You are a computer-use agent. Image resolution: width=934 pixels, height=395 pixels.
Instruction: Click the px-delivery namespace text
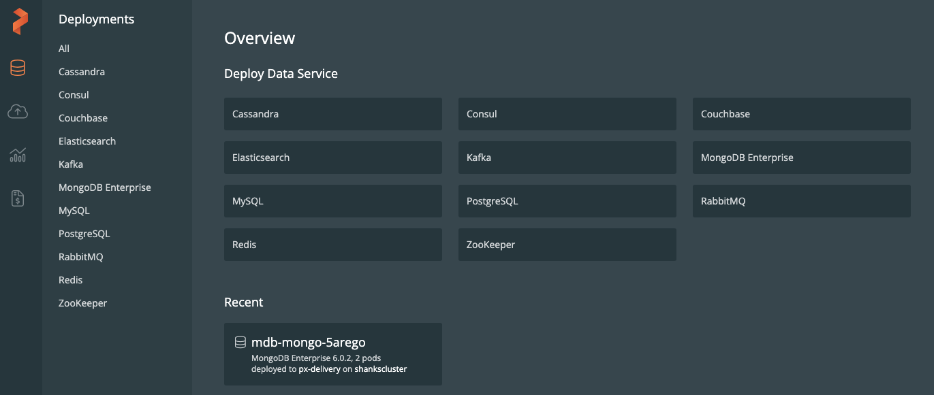tap(319, 369)
